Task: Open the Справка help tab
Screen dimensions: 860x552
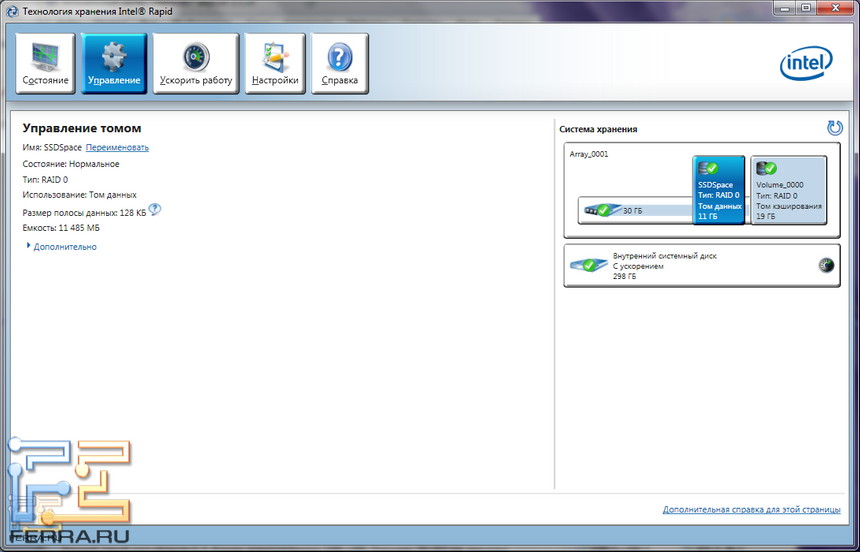Action: [340, 64]
